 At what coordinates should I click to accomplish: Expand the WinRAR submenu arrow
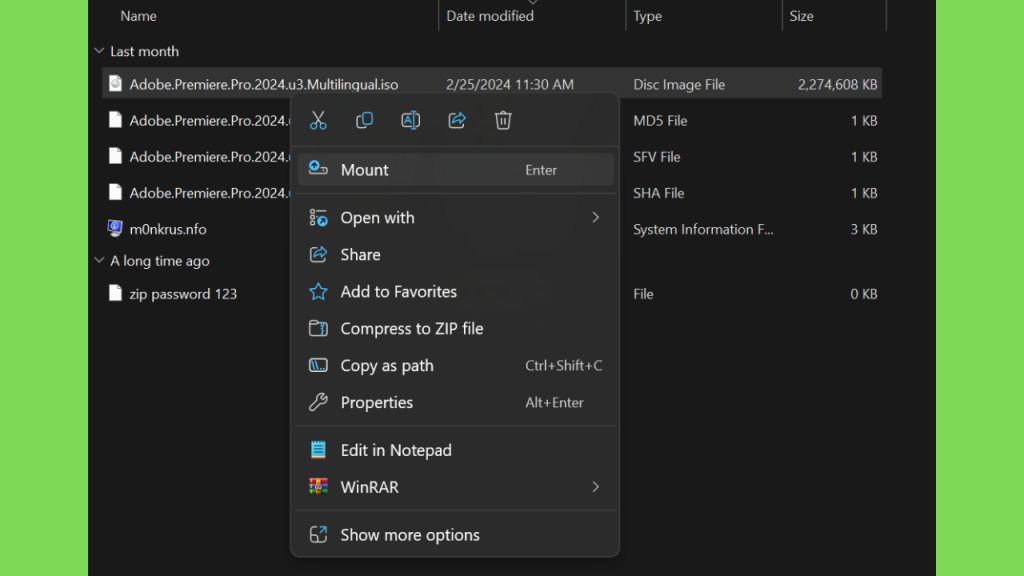click(x=596, y=487)
